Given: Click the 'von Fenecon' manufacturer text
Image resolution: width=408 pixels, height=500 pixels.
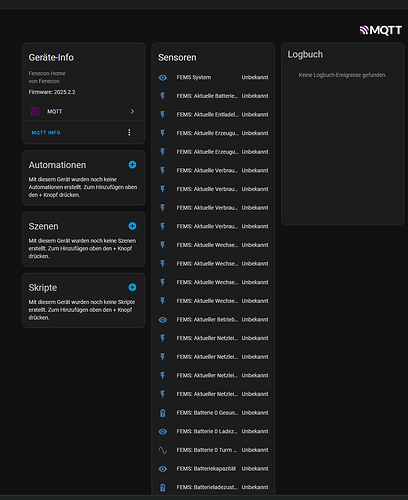Looking at the screenshot, I should 44,81.
